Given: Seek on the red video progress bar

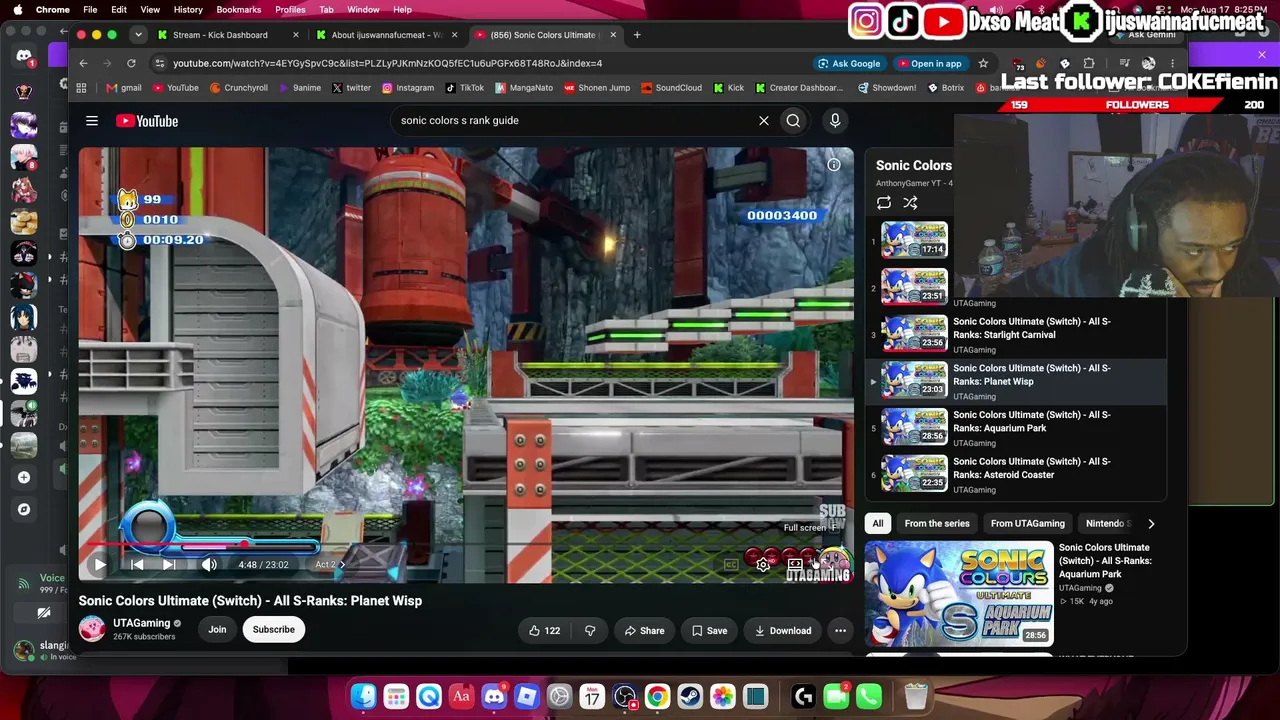Looking at the screenshot, I should pyautogui.click(x=466, y=546).
